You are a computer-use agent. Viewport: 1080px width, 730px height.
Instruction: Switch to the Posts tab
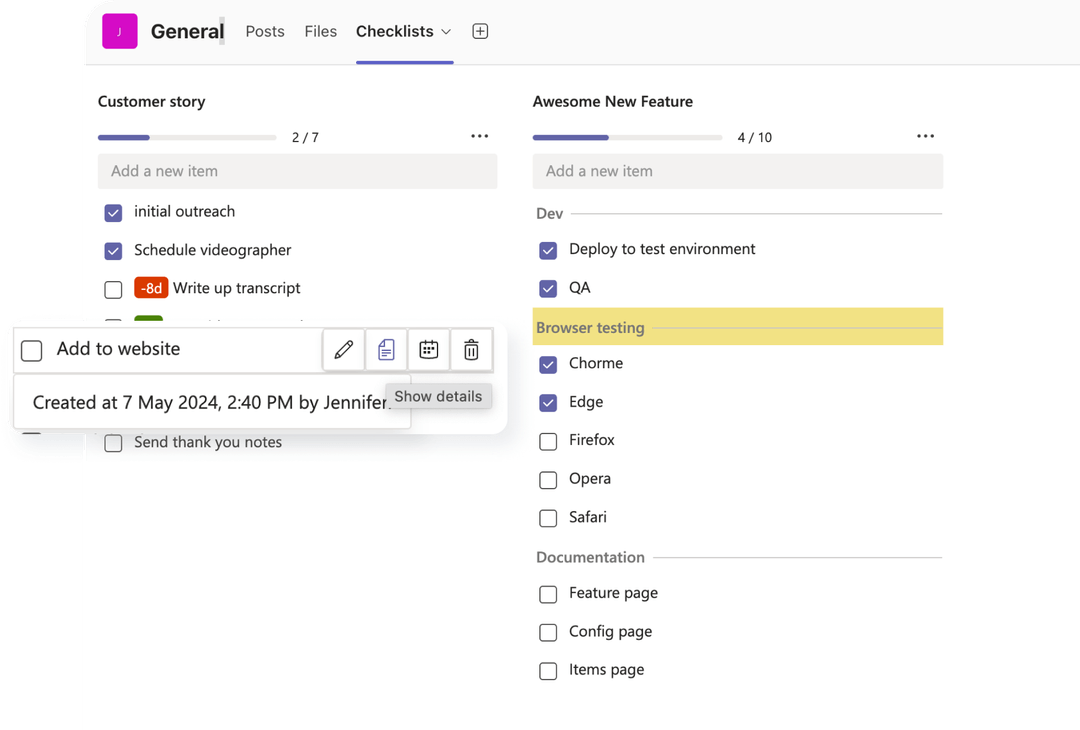pos(264,31)
